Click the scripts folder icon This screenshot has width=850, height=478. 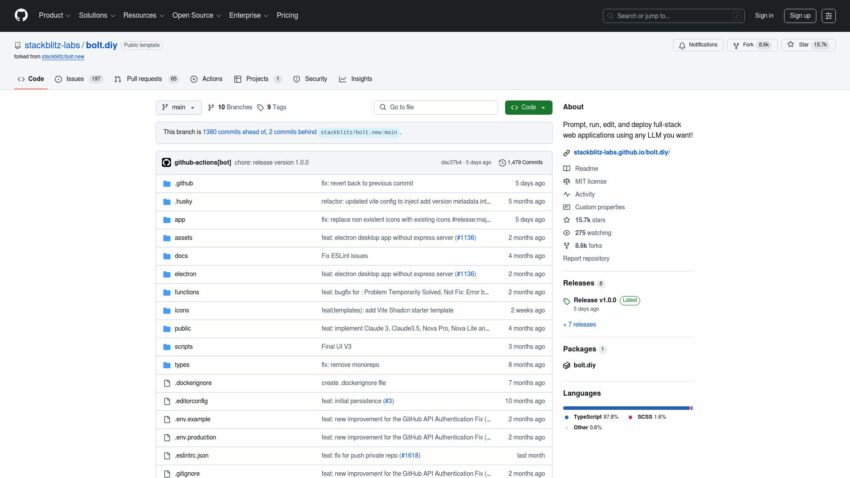(167, 347)
